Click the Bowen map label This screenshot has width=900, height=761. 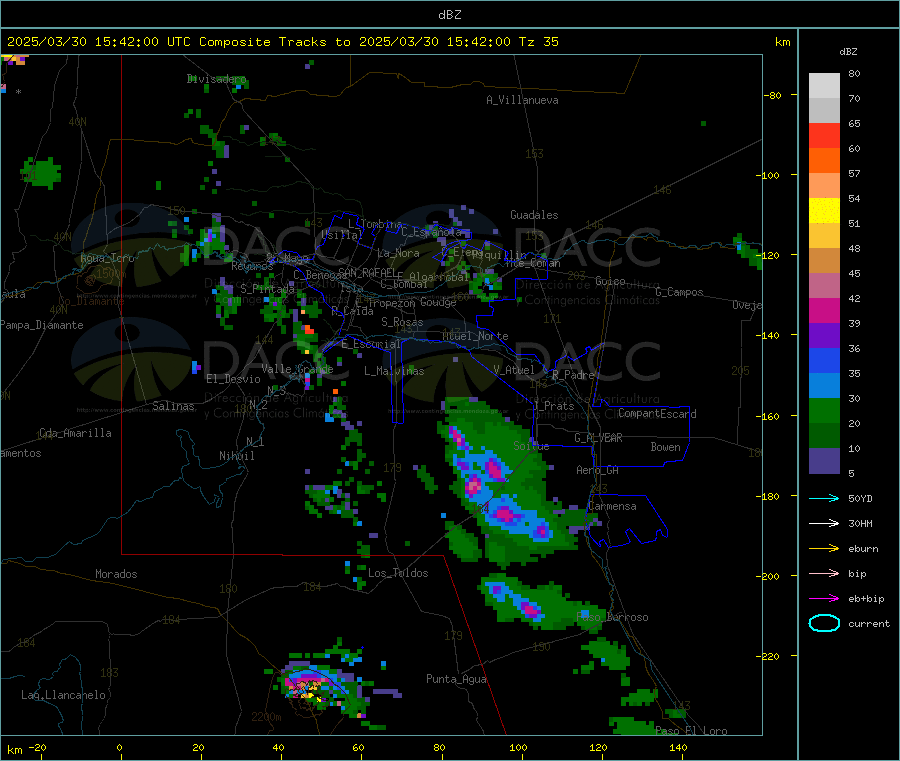click(x=666, y=447)
